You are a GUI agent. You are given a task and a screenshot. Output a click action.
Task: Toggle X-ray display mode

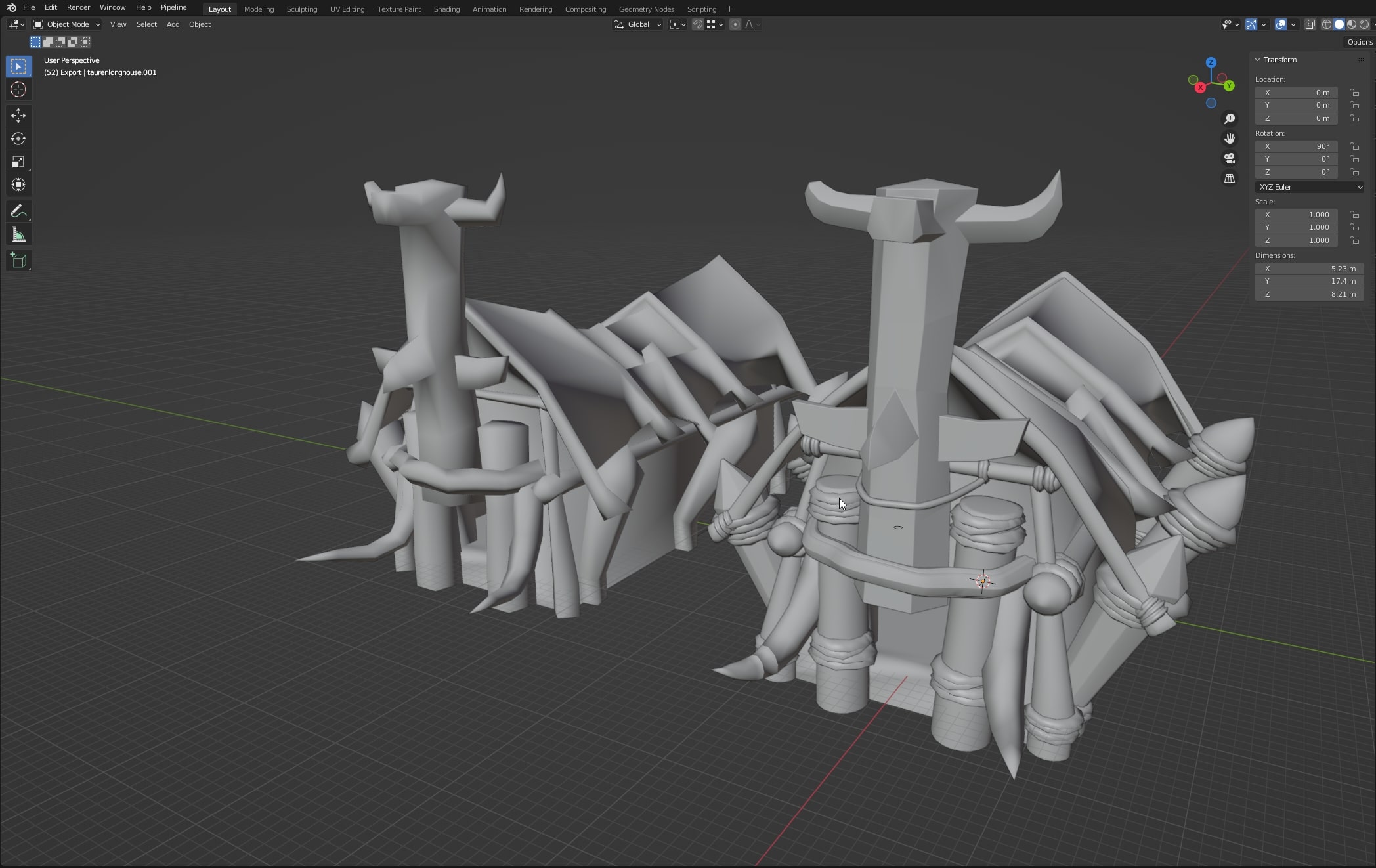point(1310,24)
